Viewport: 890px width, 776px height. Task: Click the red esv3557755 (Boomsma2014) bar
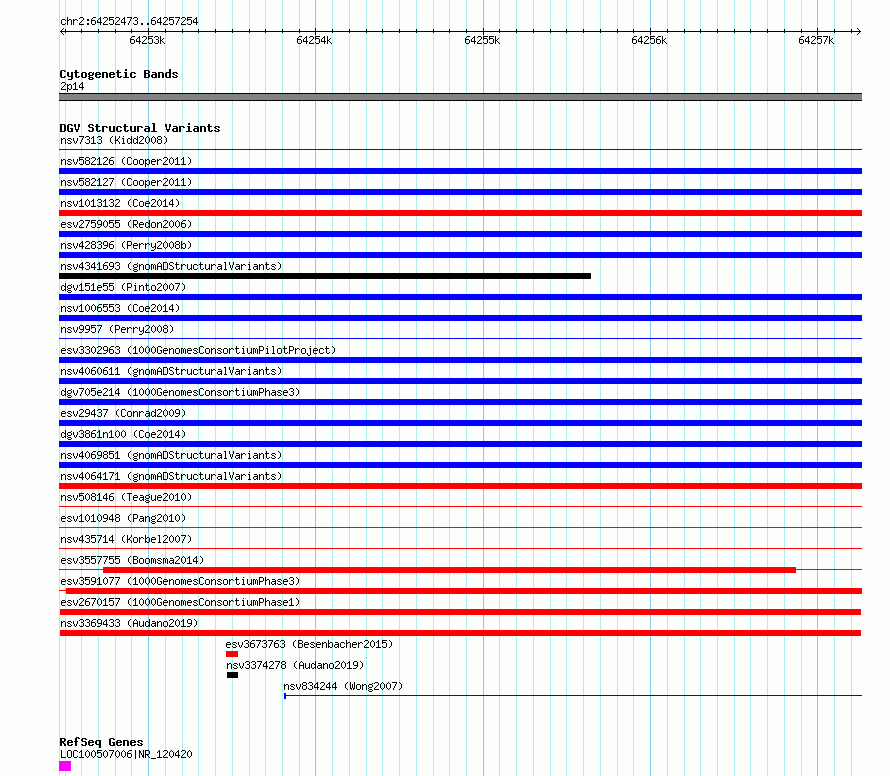pyautogui.click(x=449, y=569)
